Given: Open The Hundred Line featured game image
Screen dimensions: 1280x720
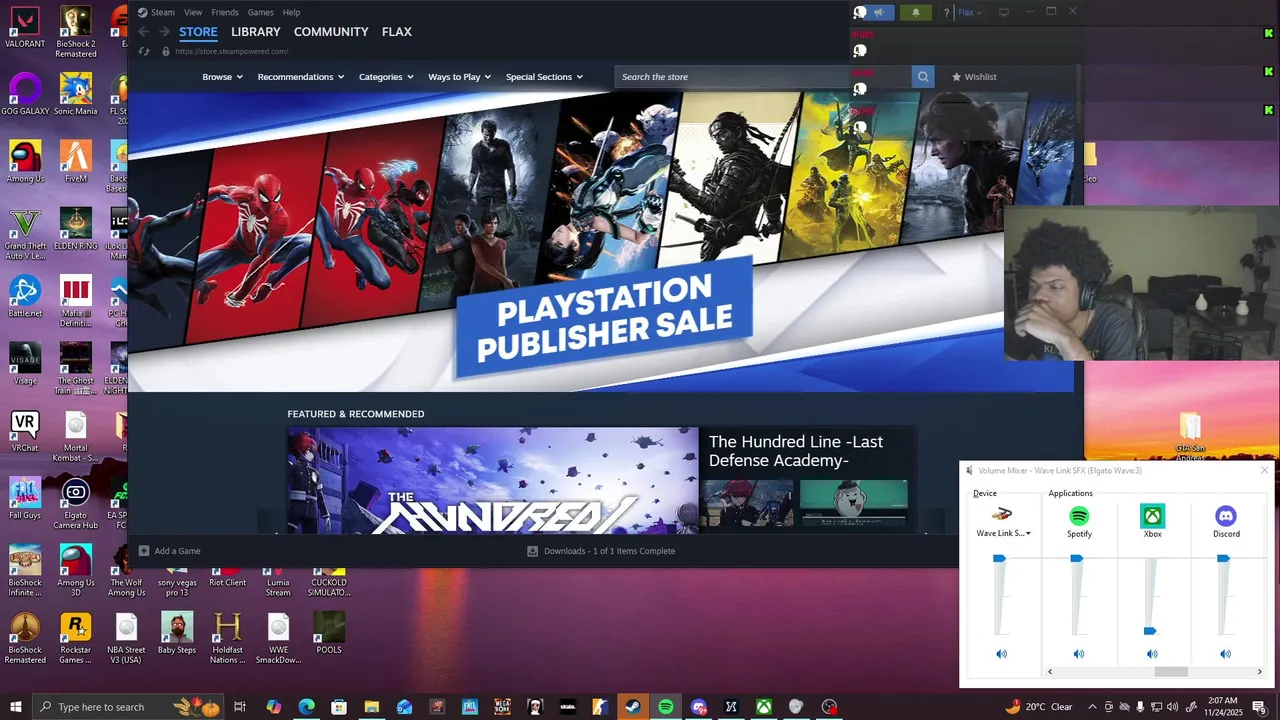Looking at the screenshot, I should coord(493,480).
